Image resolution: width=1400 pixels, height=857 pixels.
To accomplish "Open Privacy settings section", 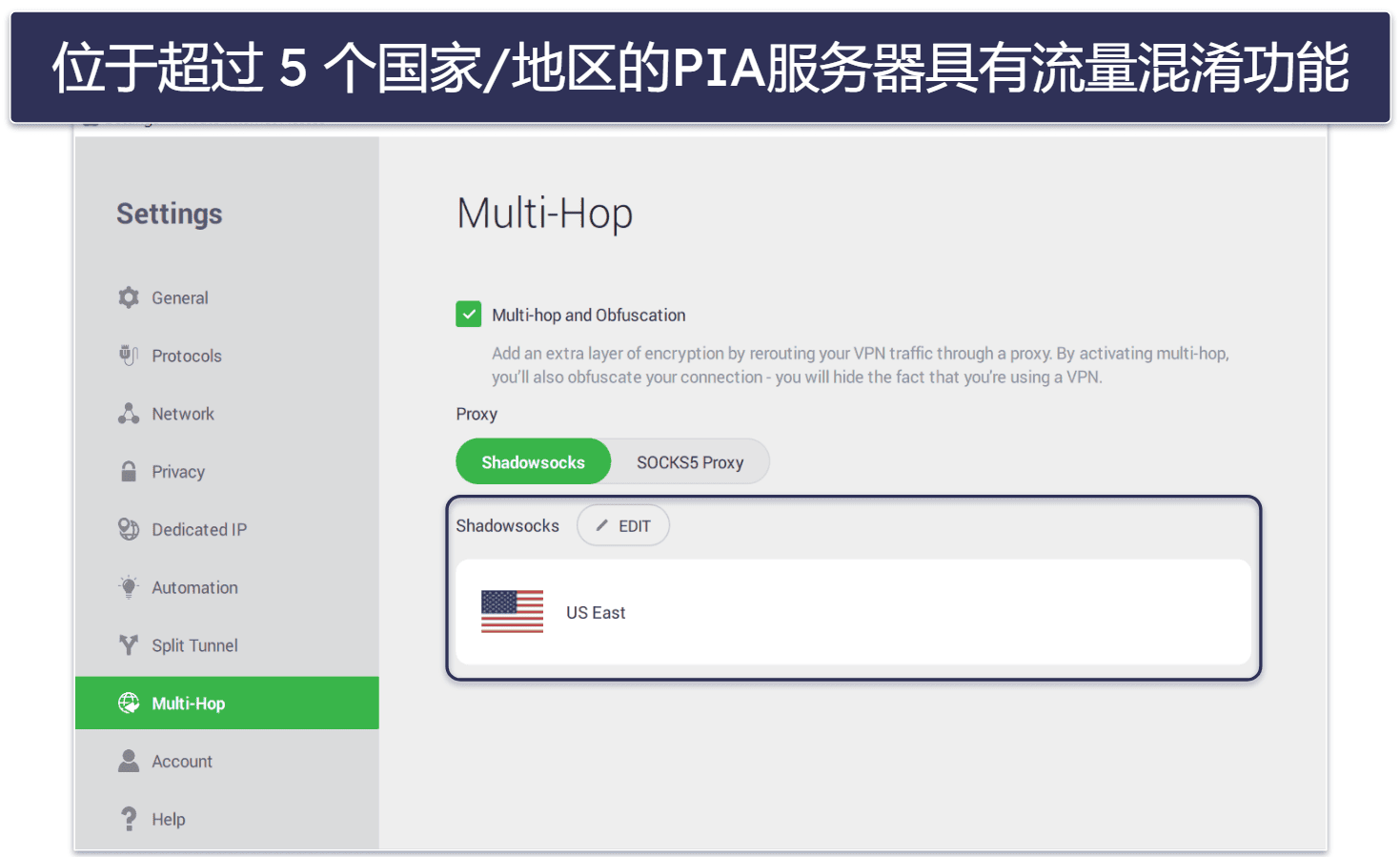I will coord(227,472).
